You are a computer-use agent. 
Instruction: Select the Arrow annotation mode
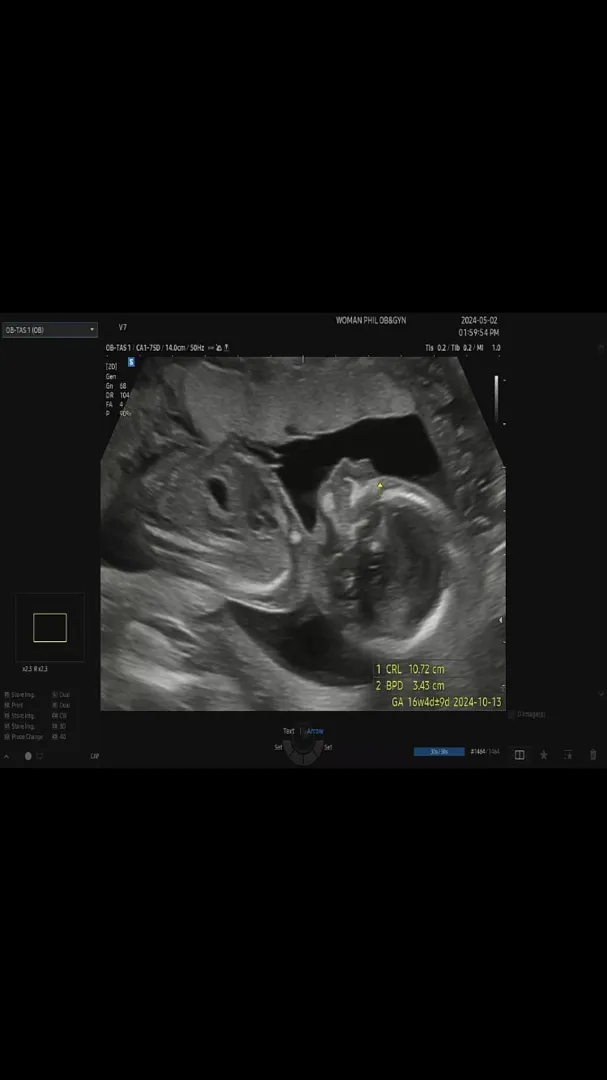tap(315, 731)
